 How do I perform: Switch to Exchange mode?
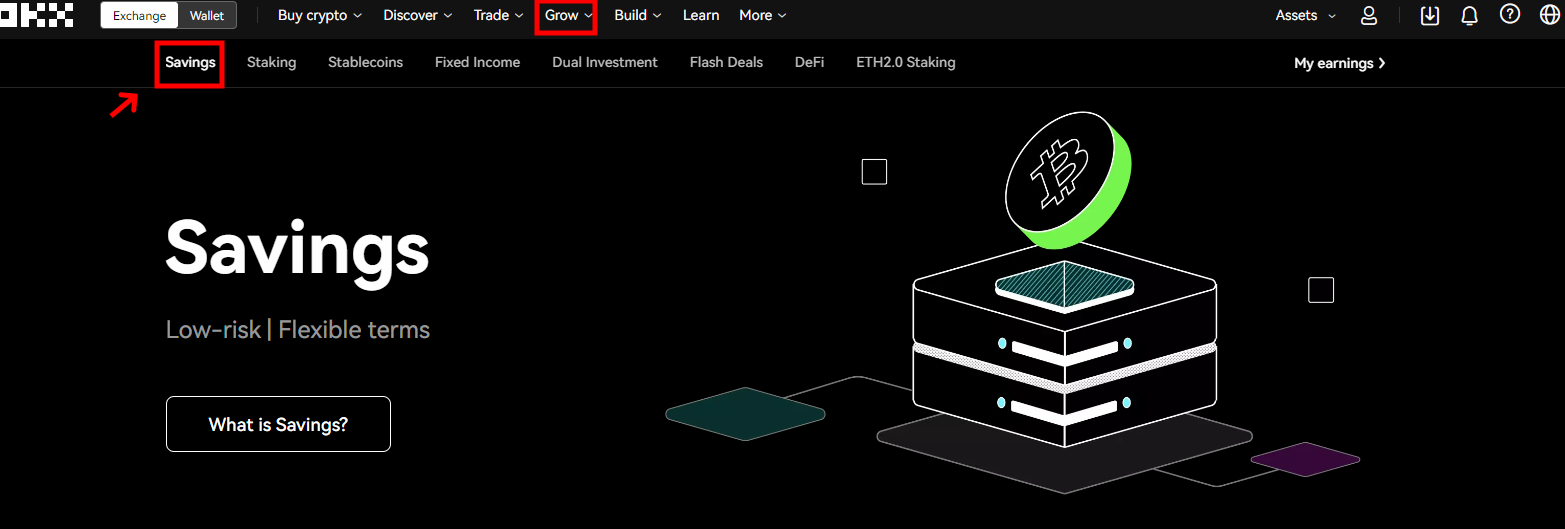coord(139,15)
